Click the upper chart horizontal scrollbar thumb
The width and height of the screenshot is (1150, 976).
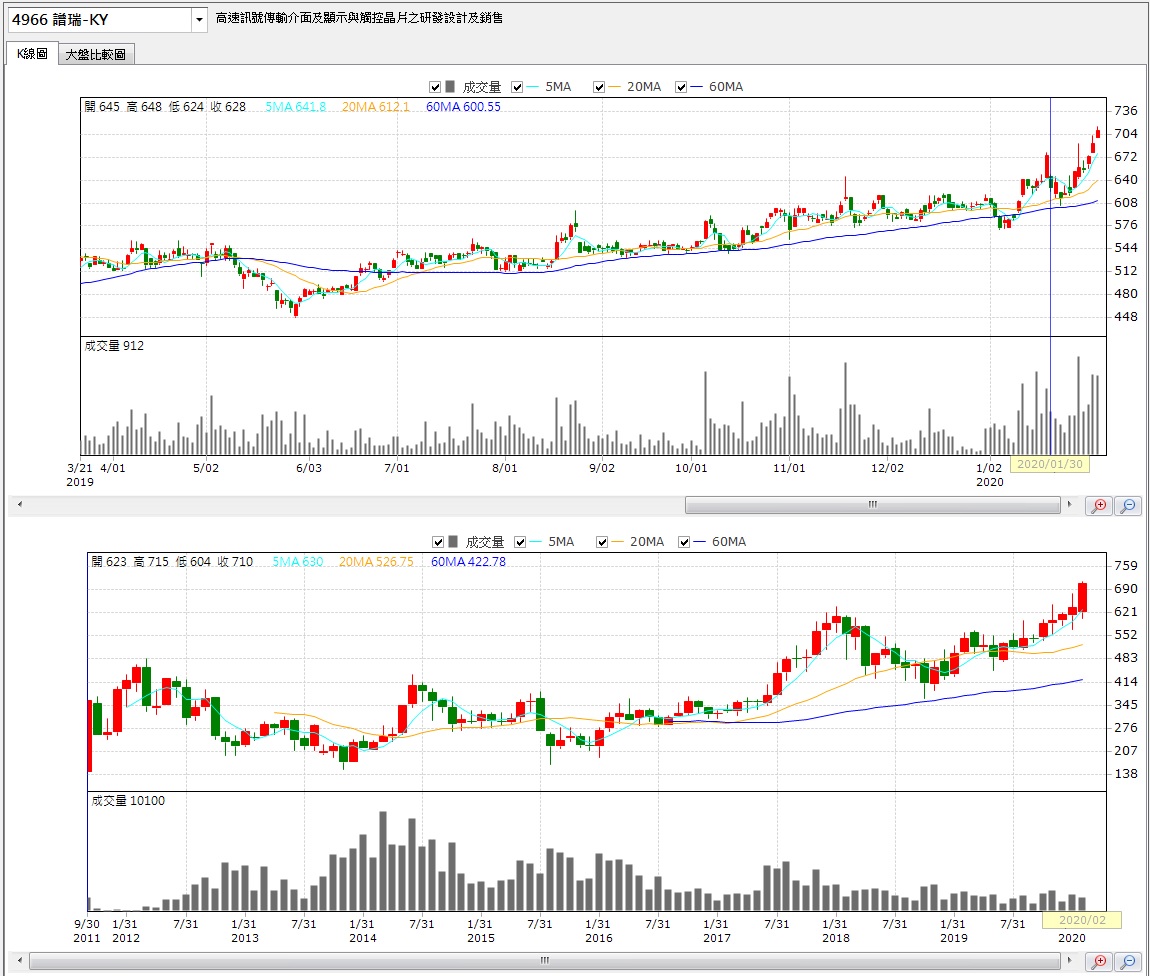pyautogui.click(x=872, y=506)
